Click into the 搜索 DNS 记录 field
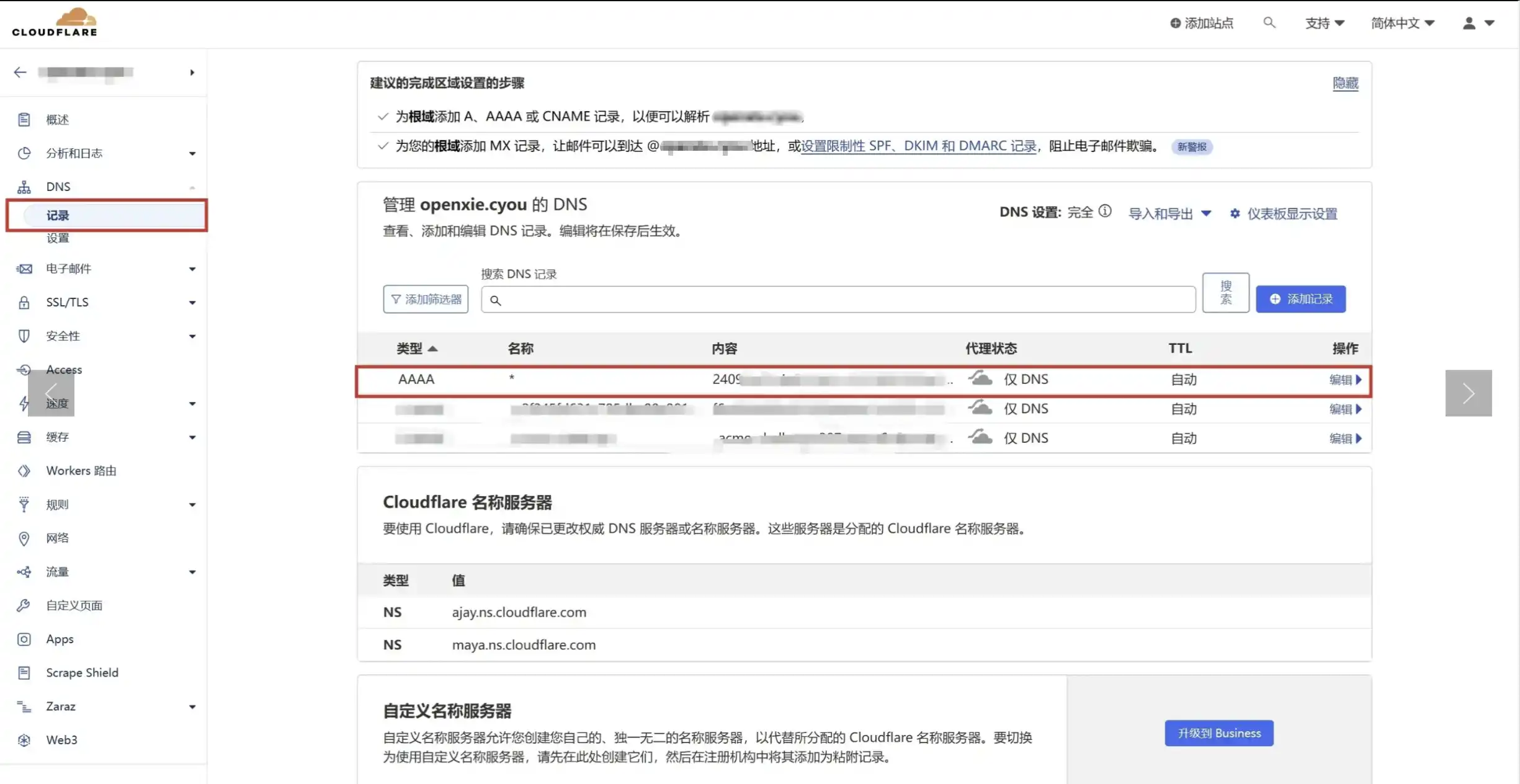Image resolution: width=1520 pixels, height=784 pixels. point(838,300)
